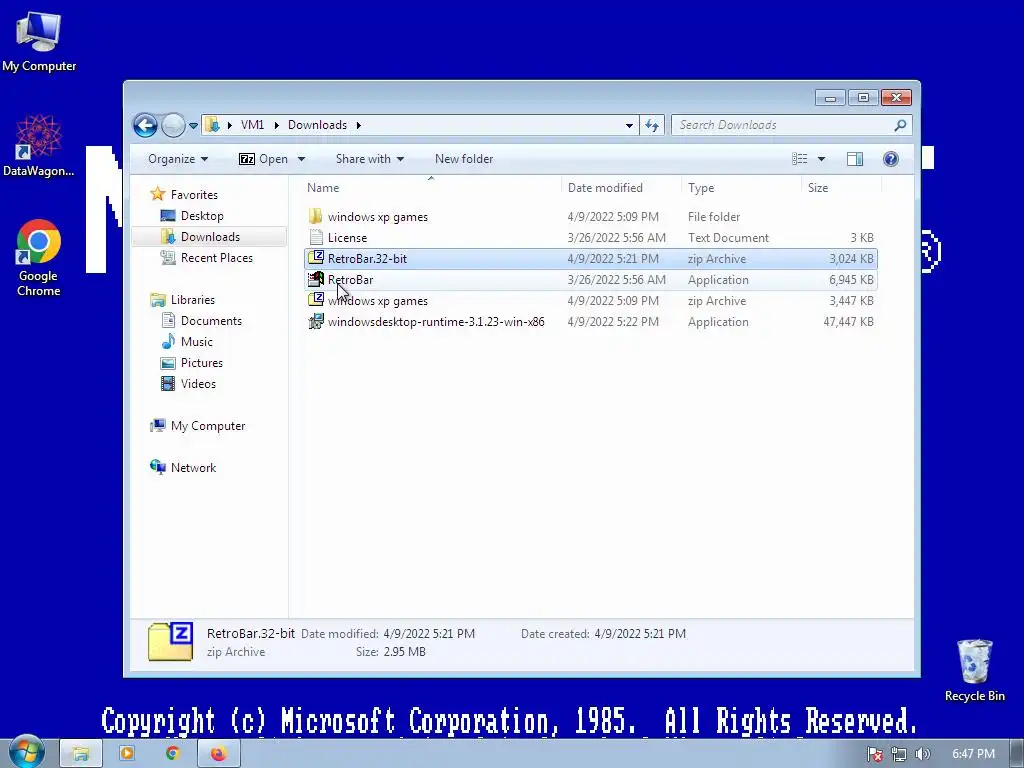Open the recent pages dropdown arrow
The height and width of the screenshot is (768, 1024).
click(x=193, y=125)
